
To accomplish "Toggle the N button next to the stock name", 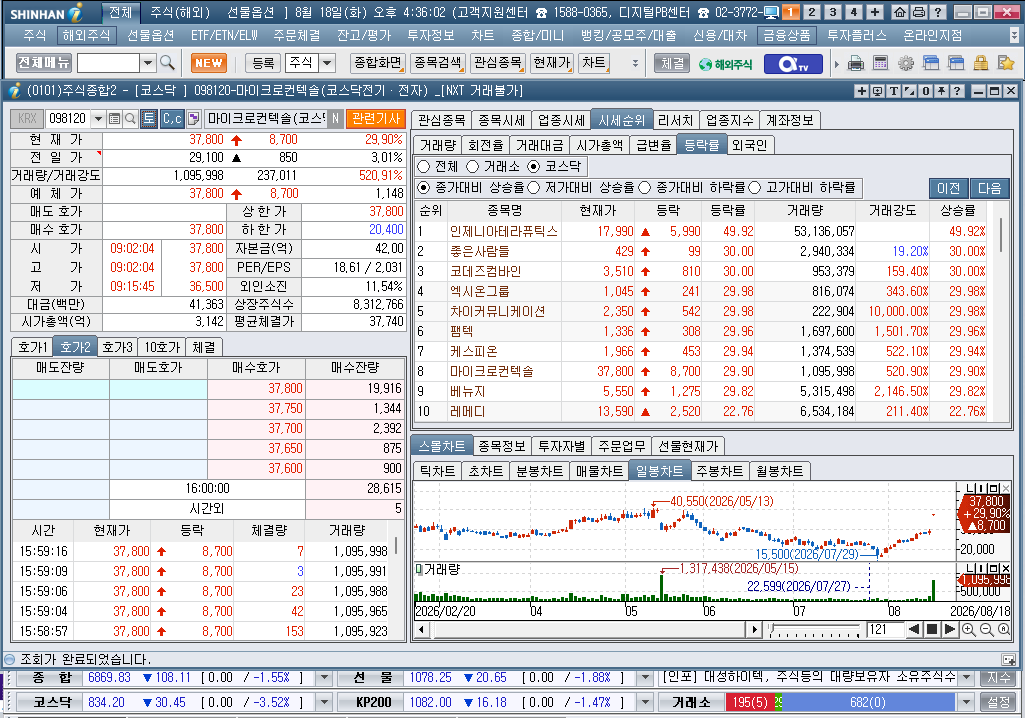I will point(335,118).
